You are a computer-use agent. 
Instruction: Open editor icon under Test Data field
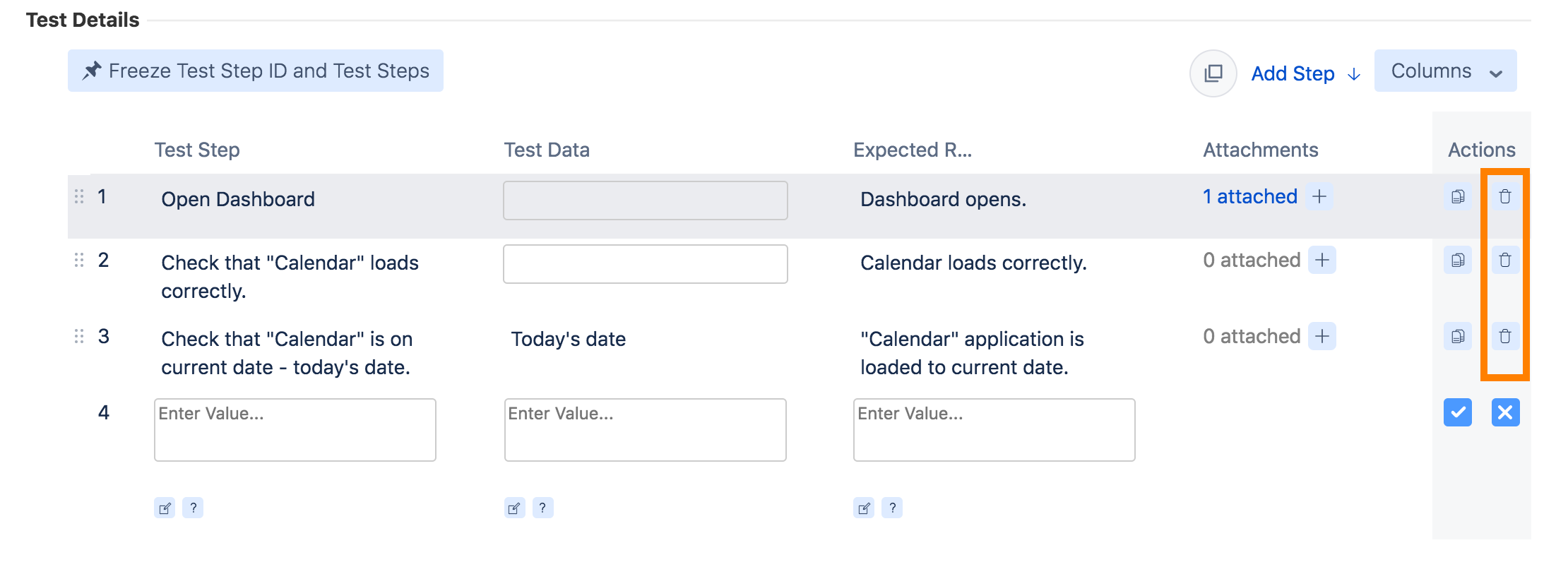[514, 508]
